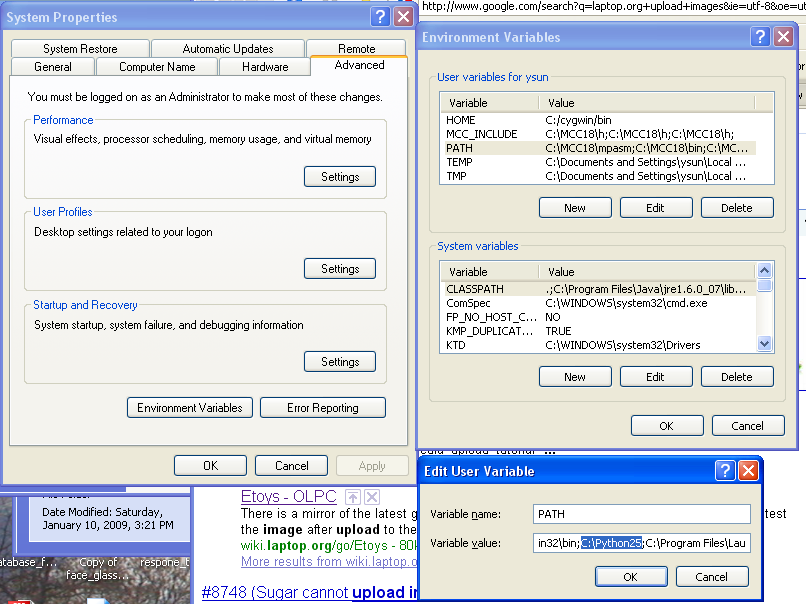Screen dimensions: 806x604
Task: Click help icon in Edit User Variable dialog
Action: pyautogui.click(x=725, y=471)
